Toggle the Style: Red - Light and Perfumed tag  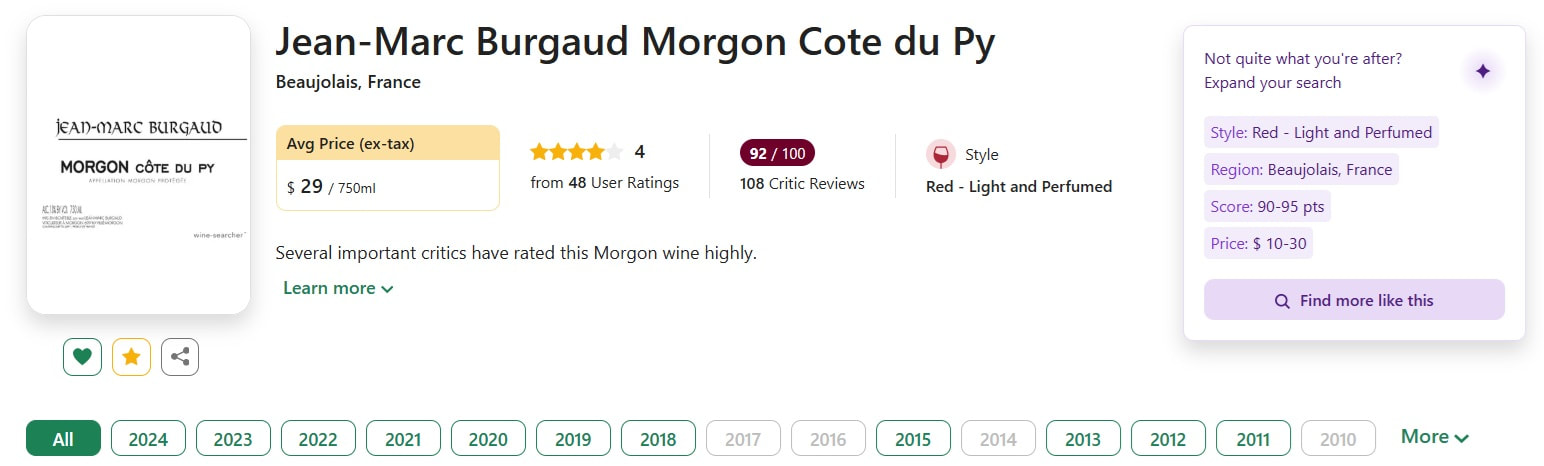pos(1321,132)
